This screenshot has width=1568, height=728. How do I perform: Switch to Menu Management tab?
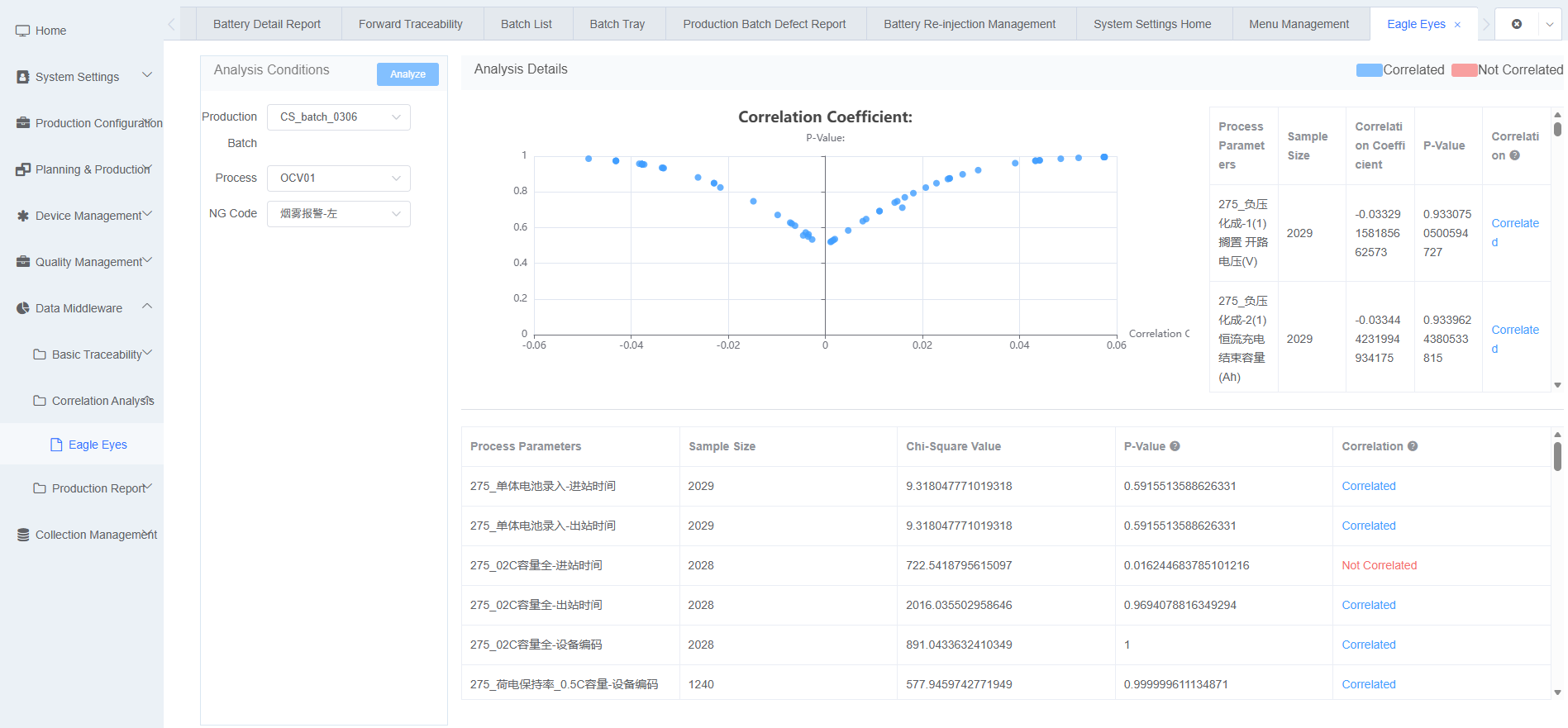tap(1299, 24)
